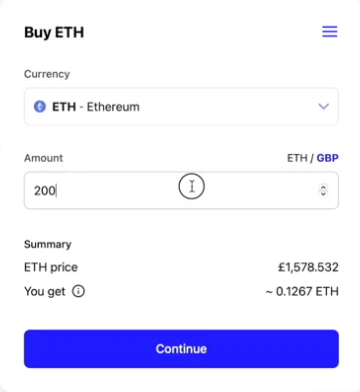Decrease amount with the down stepper arrow
The height and width of the screenshot is (392, 360).
point(323,194)
